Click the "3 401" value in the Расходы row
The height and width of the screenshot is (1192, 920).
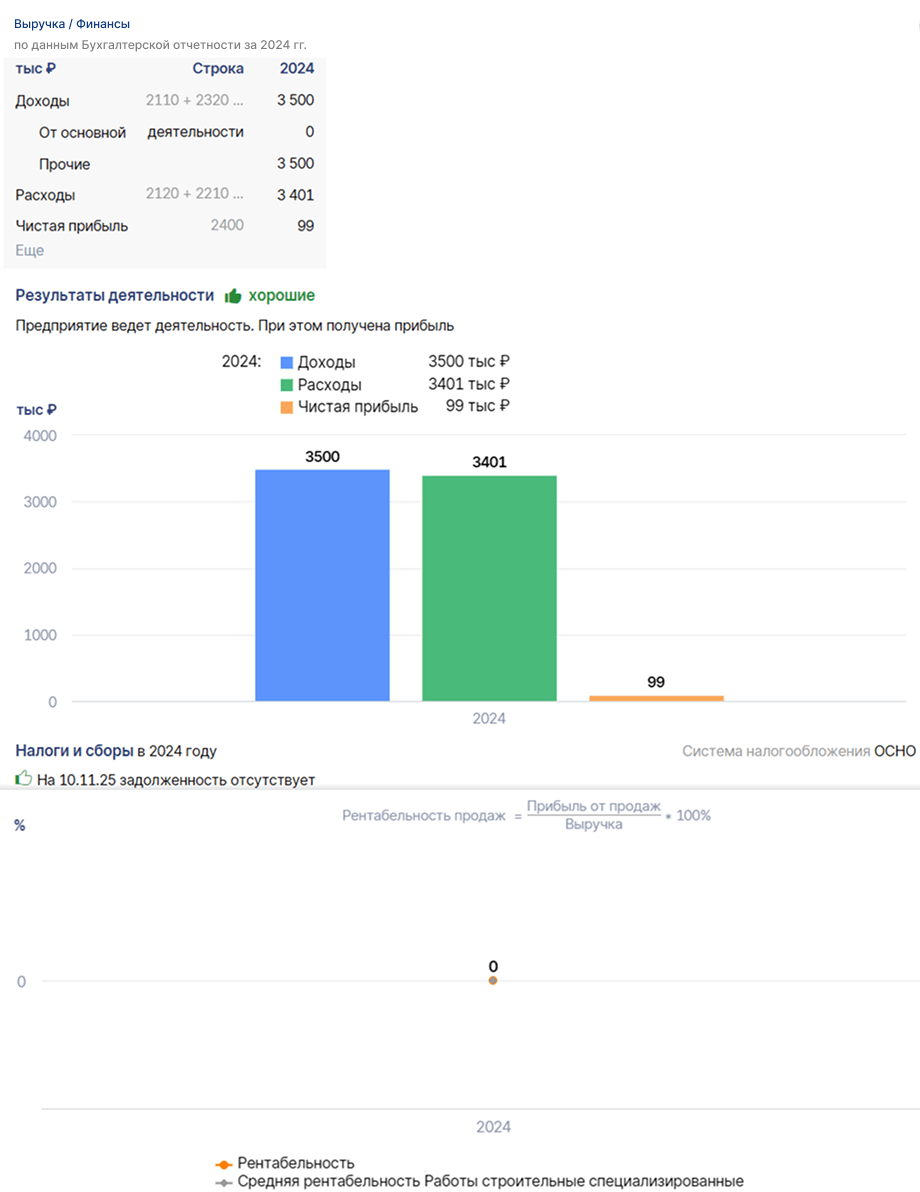point(296,195)
